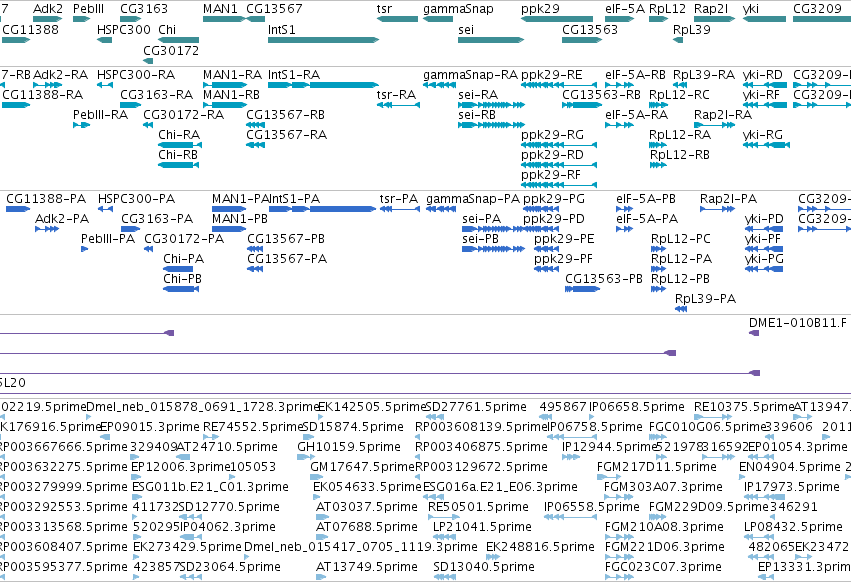The image size is (851, 582).
Task: Open the Rap2l-RA transcript
Action: pos(714,125)
